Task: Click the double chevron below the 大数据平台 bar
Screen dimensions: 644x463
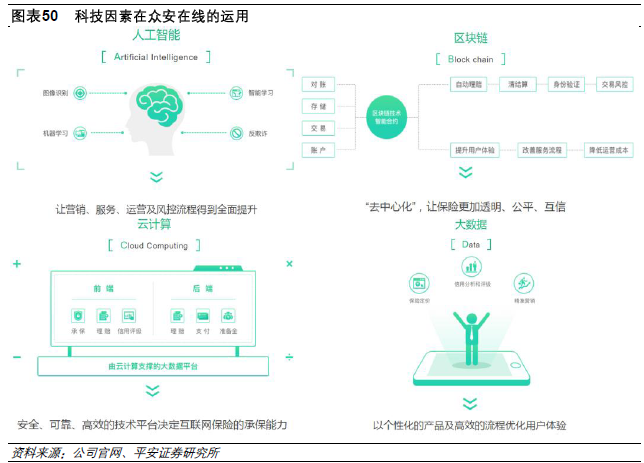Action: [x=152, y=390]
